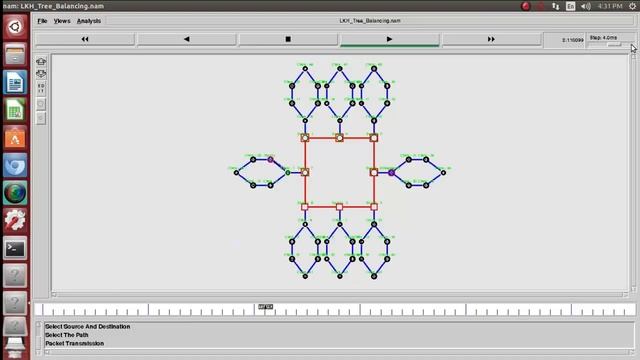Play the animation backward
Image resolution: width=640 pixels, height=360 pixels.
tap(187, 39)
